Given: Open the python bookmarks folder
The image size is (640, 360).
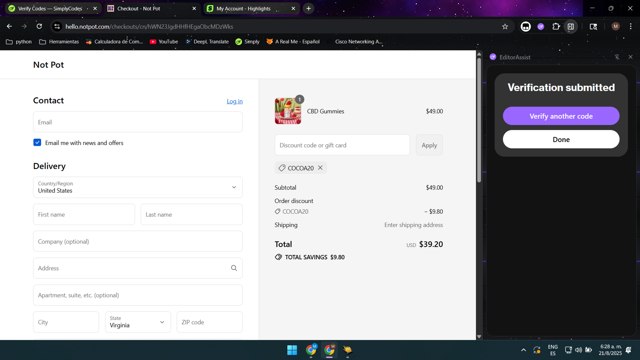Looking at the screenshot, I should (x=19, y=42).
